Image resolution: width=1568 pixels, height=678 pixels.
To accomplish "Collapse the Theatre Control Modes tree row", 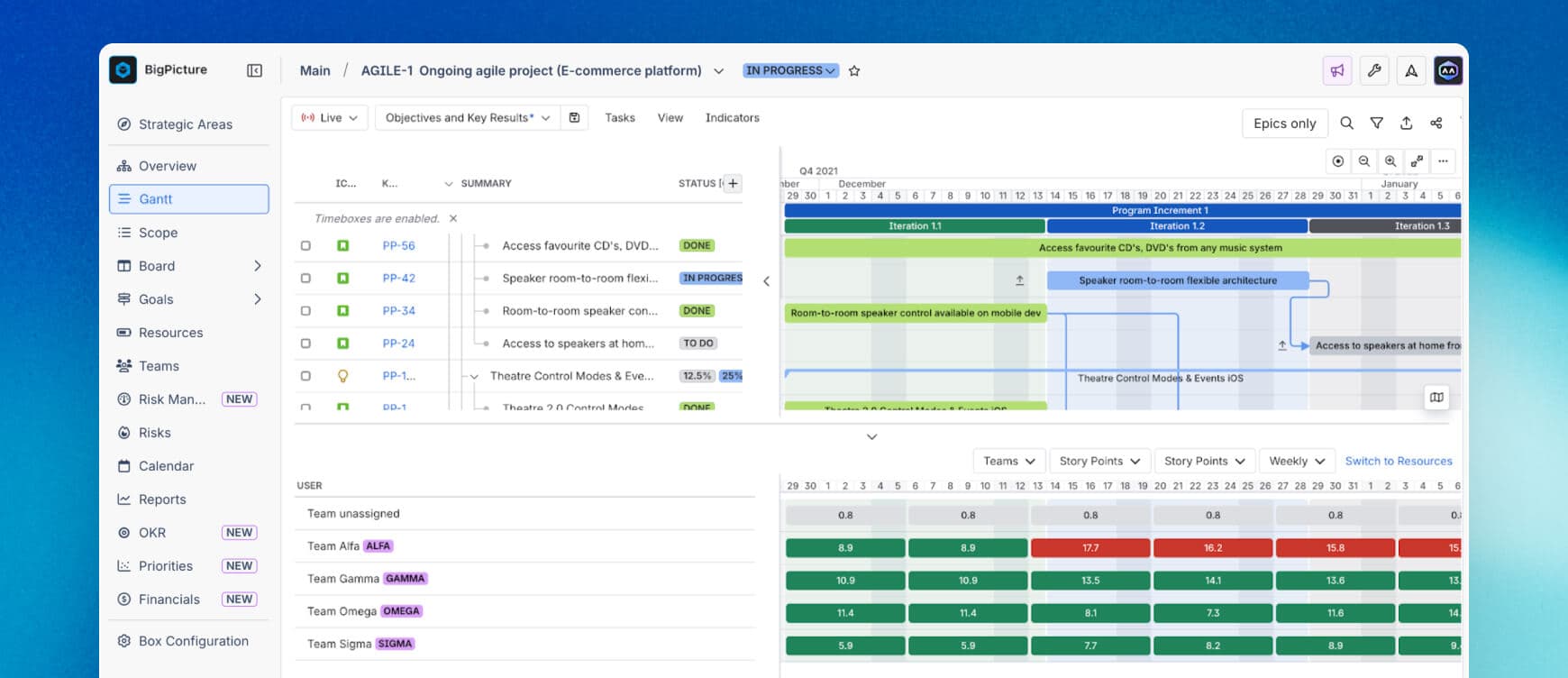I will tap(474, 377).
